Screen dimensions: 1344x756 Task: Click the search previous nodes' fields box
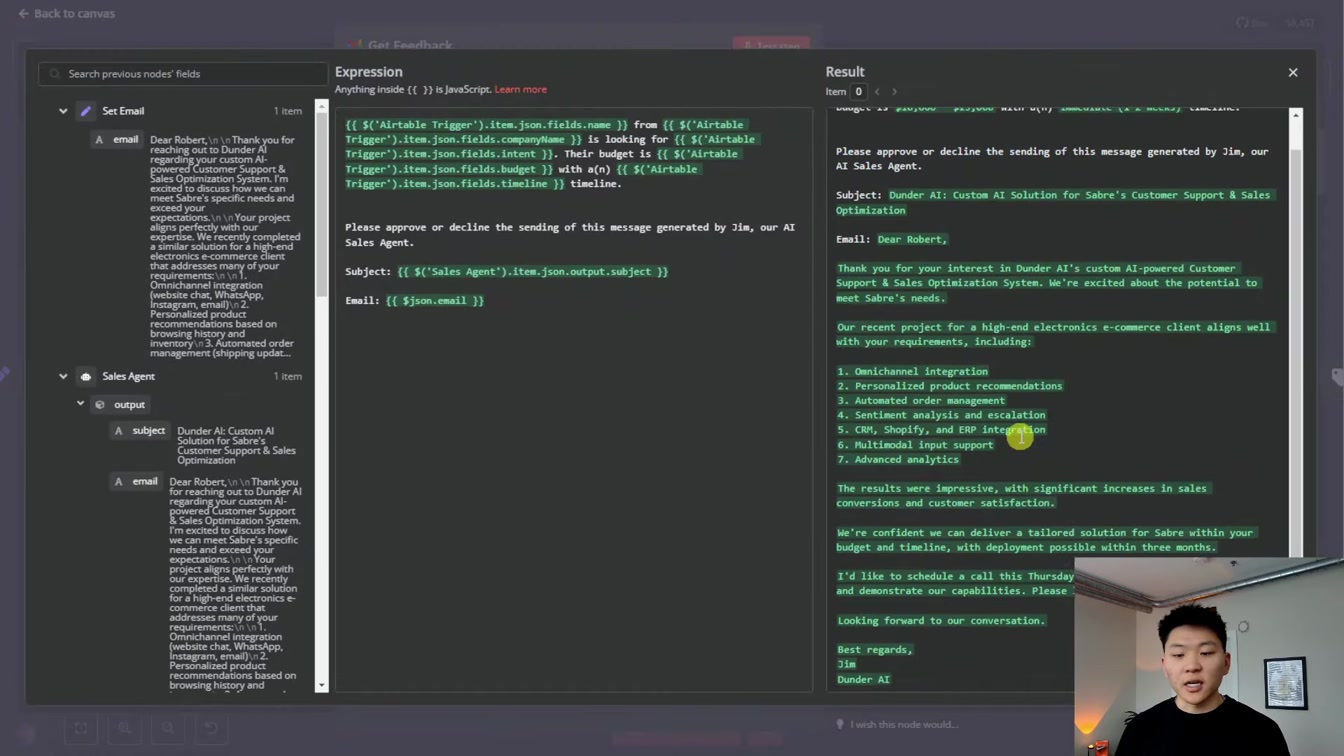coord(183,74)
